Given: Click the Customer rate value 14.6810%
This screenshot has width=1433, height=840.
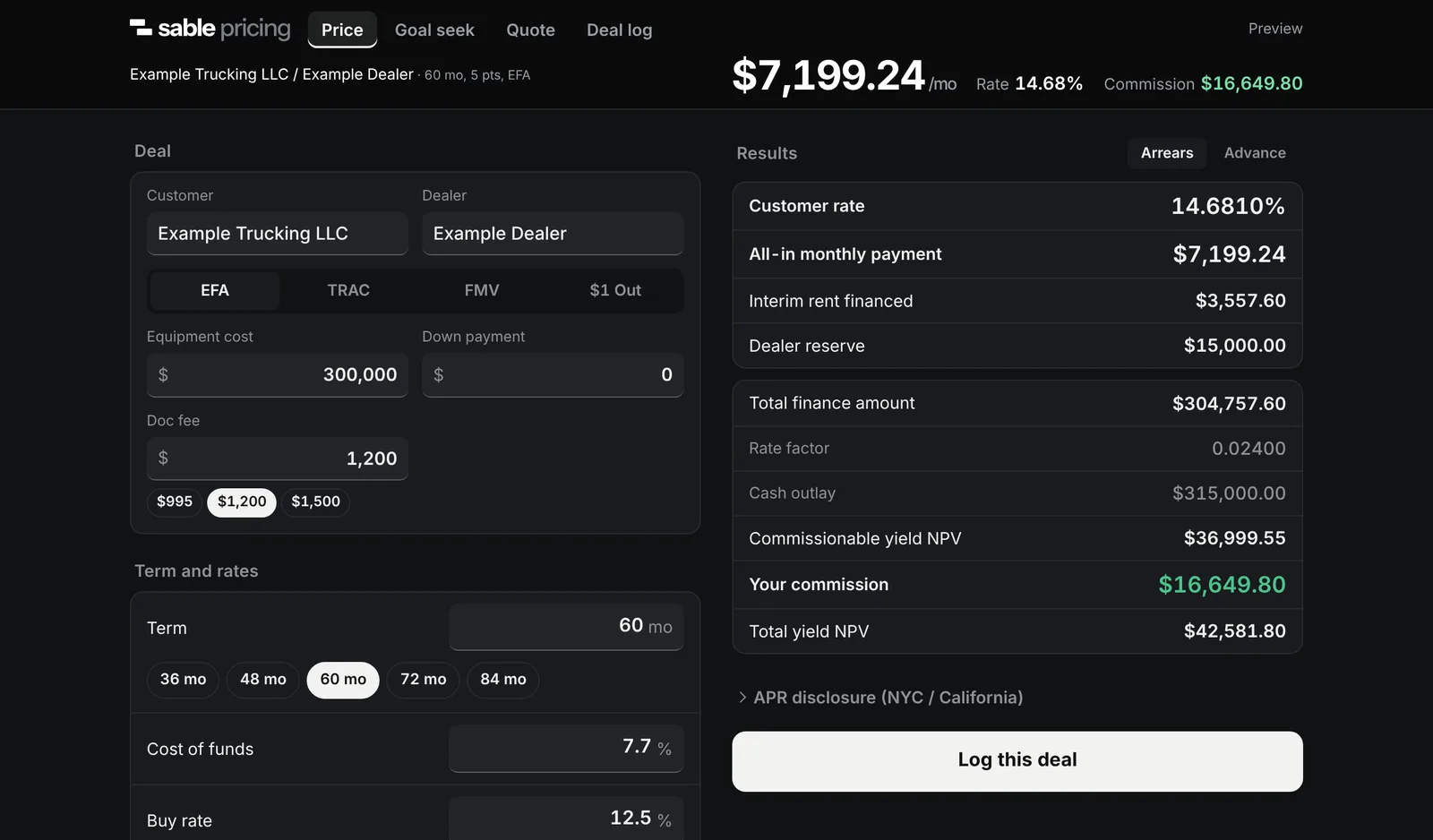Looking at the screenshot, I should (1228, 207).
